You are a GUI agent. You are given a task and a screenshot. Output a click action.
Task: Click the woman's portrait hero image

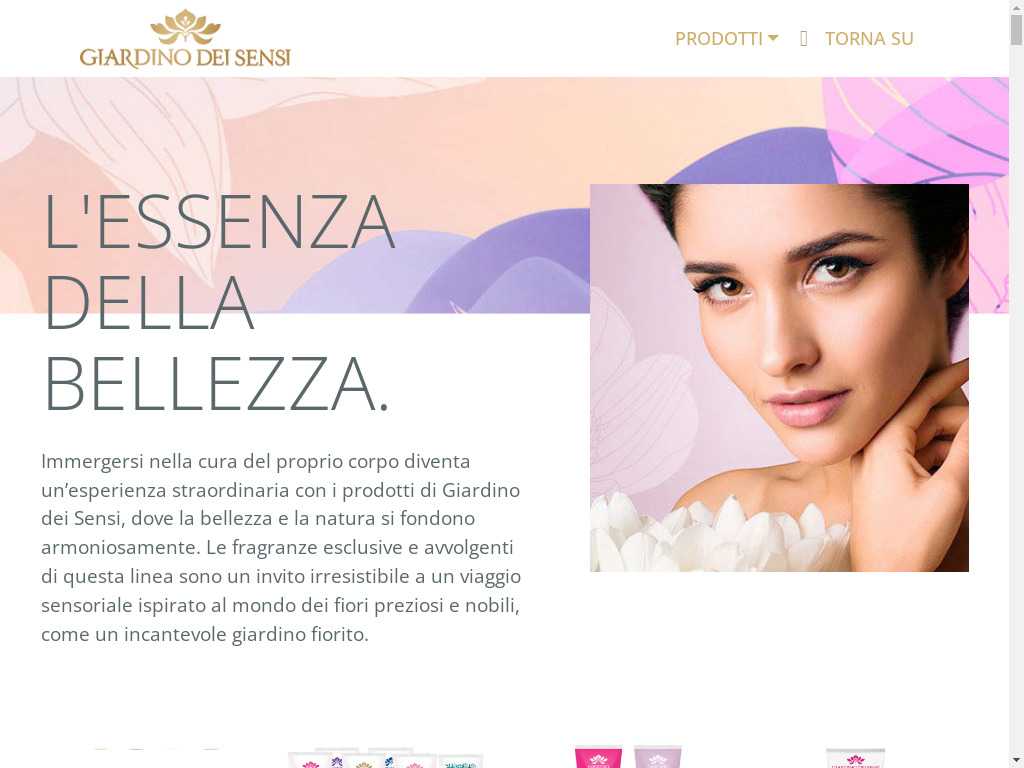pyautogui.click(x=779, y=377)
